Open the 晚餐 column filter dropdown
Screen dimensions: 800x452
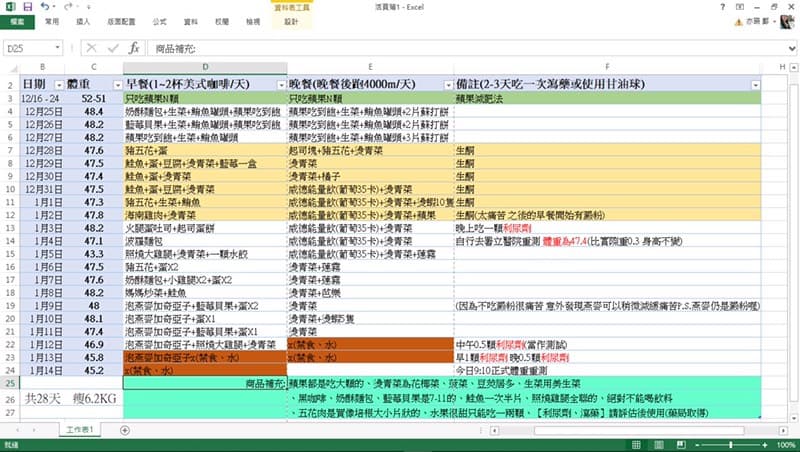tap(448, 85)
